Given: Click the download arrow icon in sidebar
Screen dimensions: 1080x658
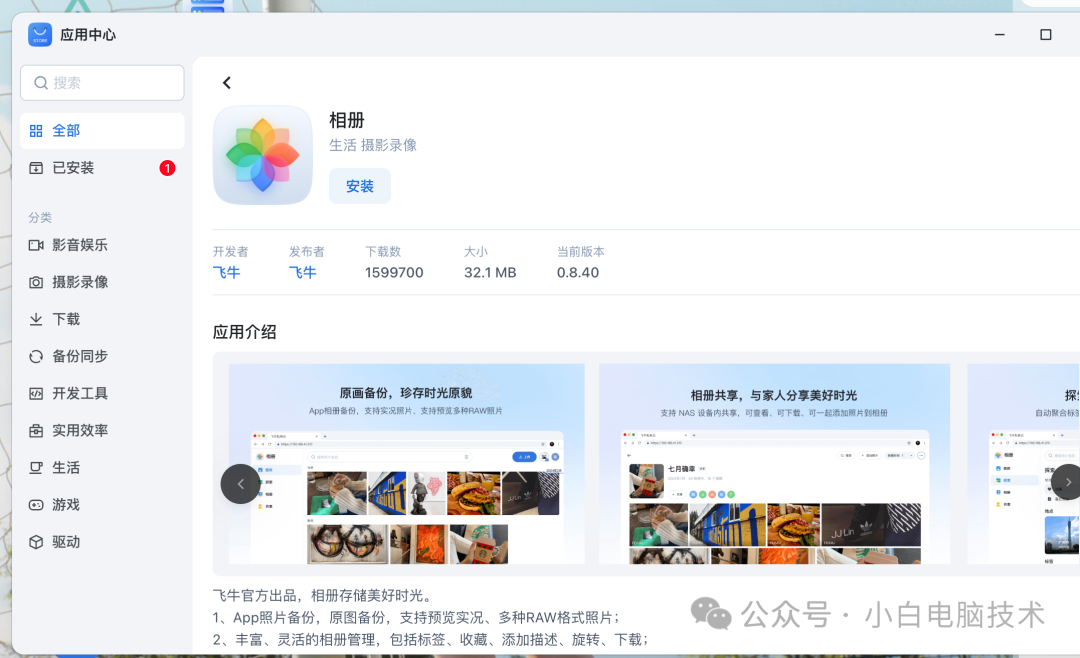Looking at the screenshot, I should pos(36,320).
